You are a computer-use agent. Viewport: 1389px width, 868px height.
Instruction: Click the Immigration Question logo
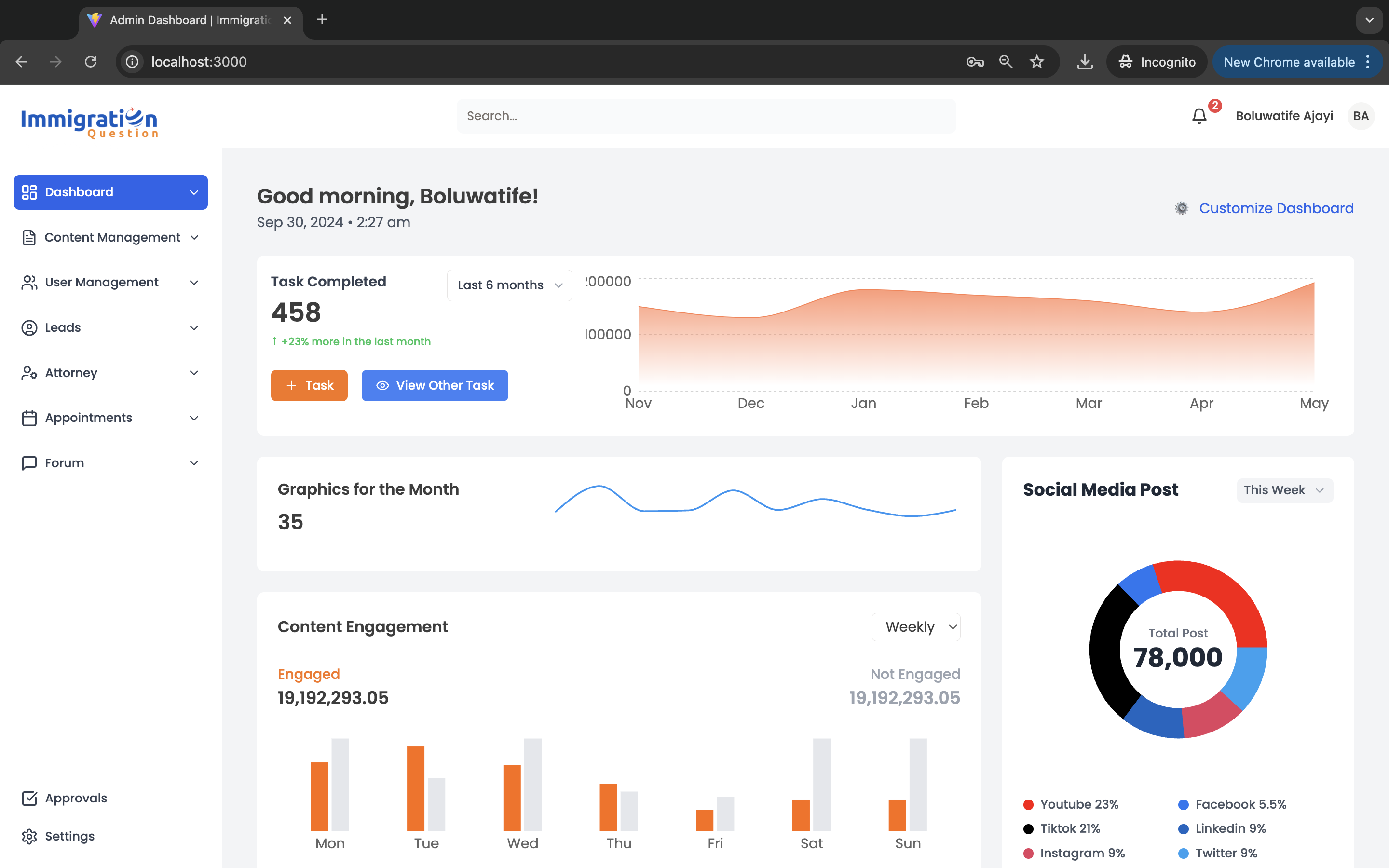[90, 123]
